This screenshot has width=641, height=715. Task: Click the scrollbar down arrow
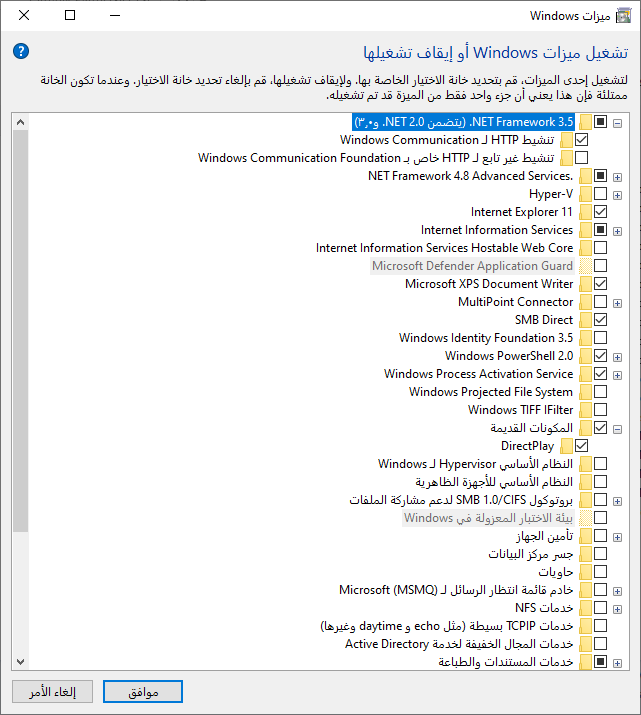coord(21,662)
